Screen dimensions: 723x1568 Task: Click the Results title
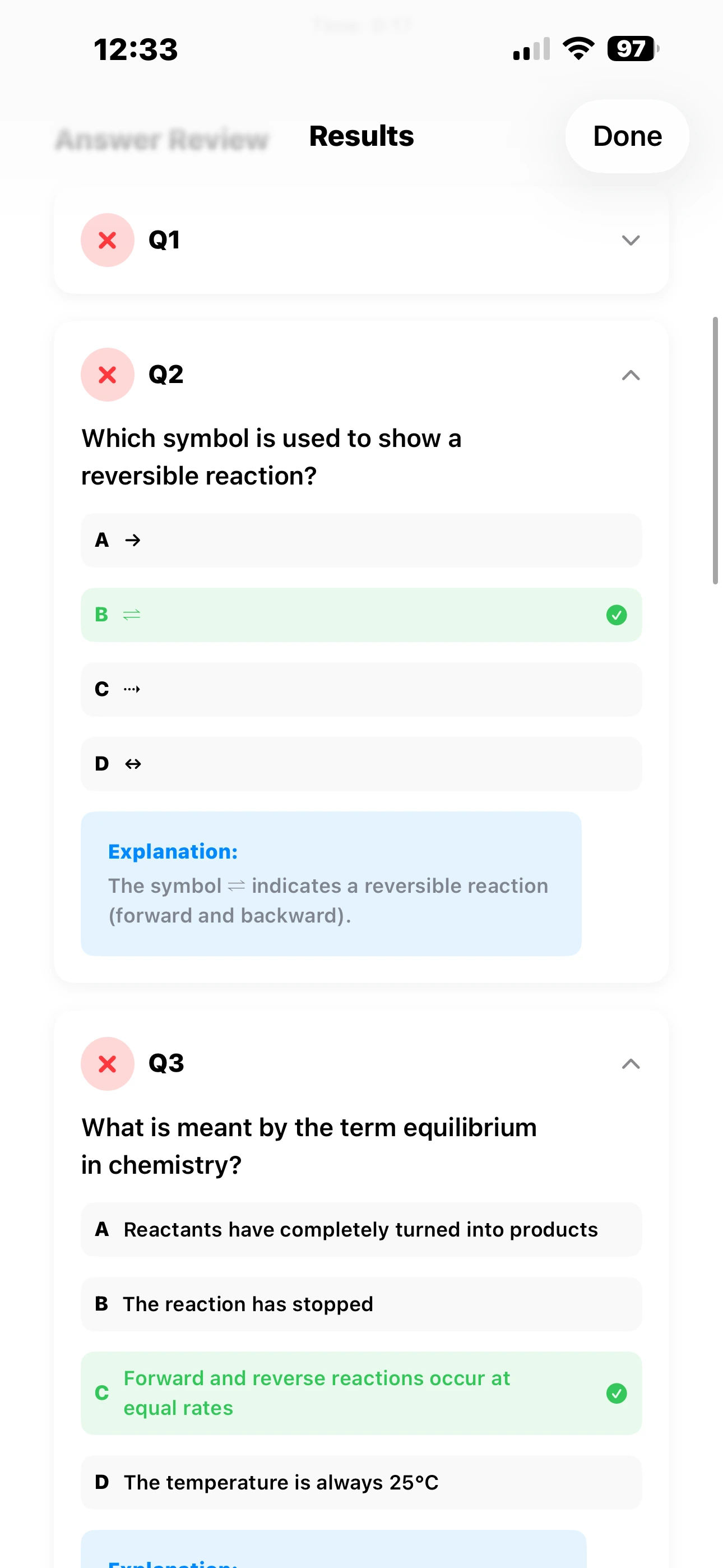click(361, 136)
